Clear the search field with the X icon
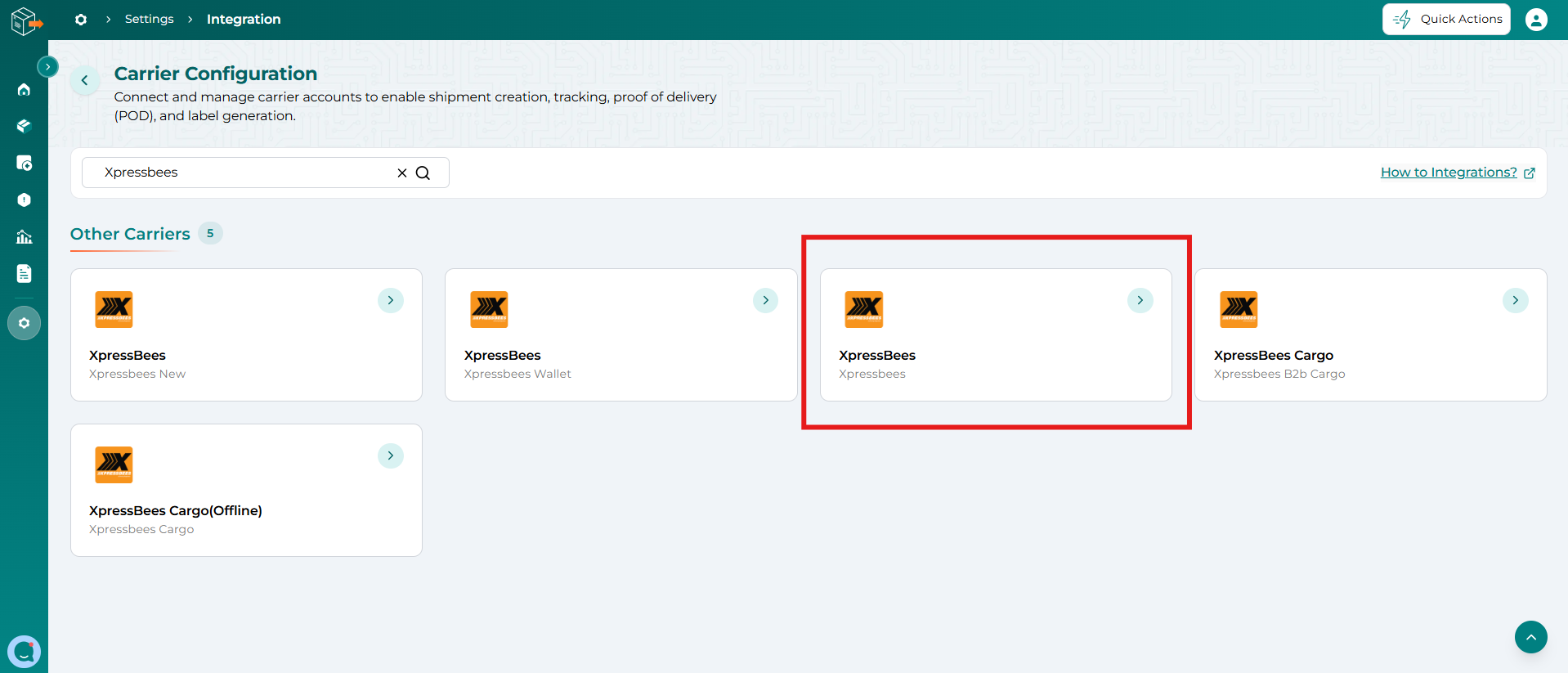 [x=402, y=173]
